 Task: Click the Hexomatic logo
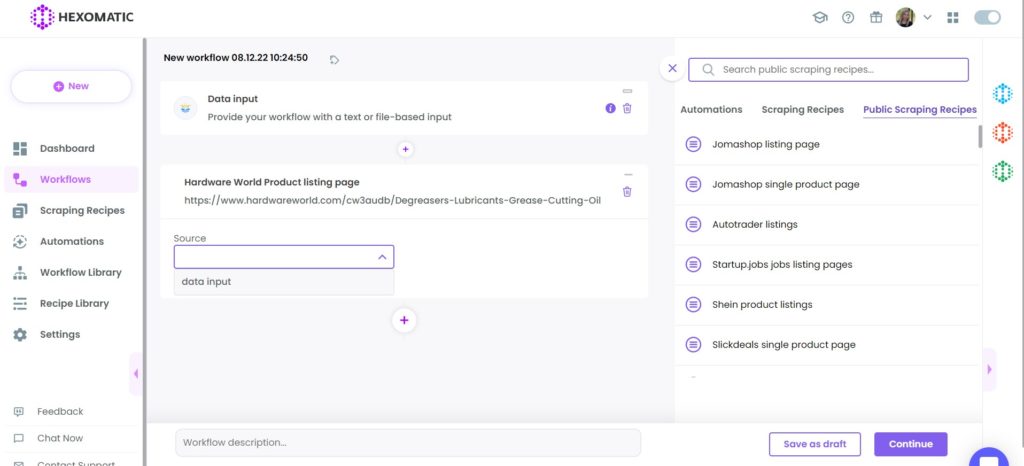click(82, 18)
